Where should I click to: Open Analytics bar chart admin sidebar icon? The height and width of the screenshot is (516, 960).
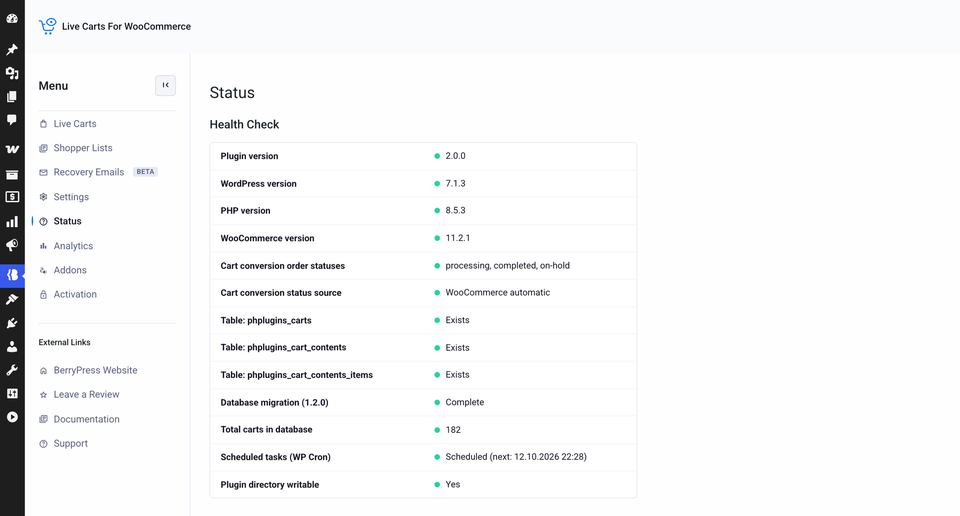(x=12, y=222)
